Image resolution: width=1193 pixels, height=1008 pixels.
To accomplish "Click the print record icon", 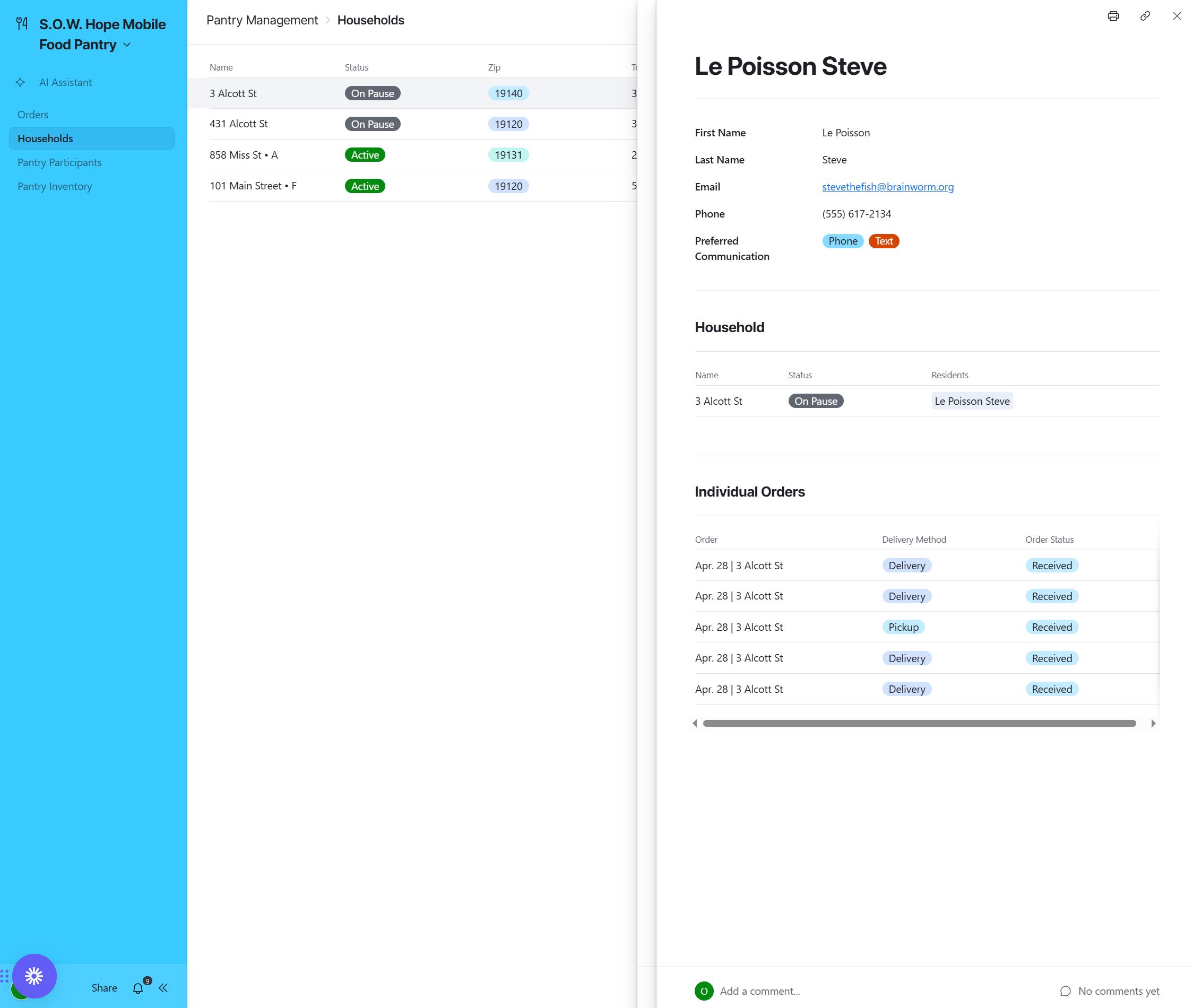I will coord(1112,16).
